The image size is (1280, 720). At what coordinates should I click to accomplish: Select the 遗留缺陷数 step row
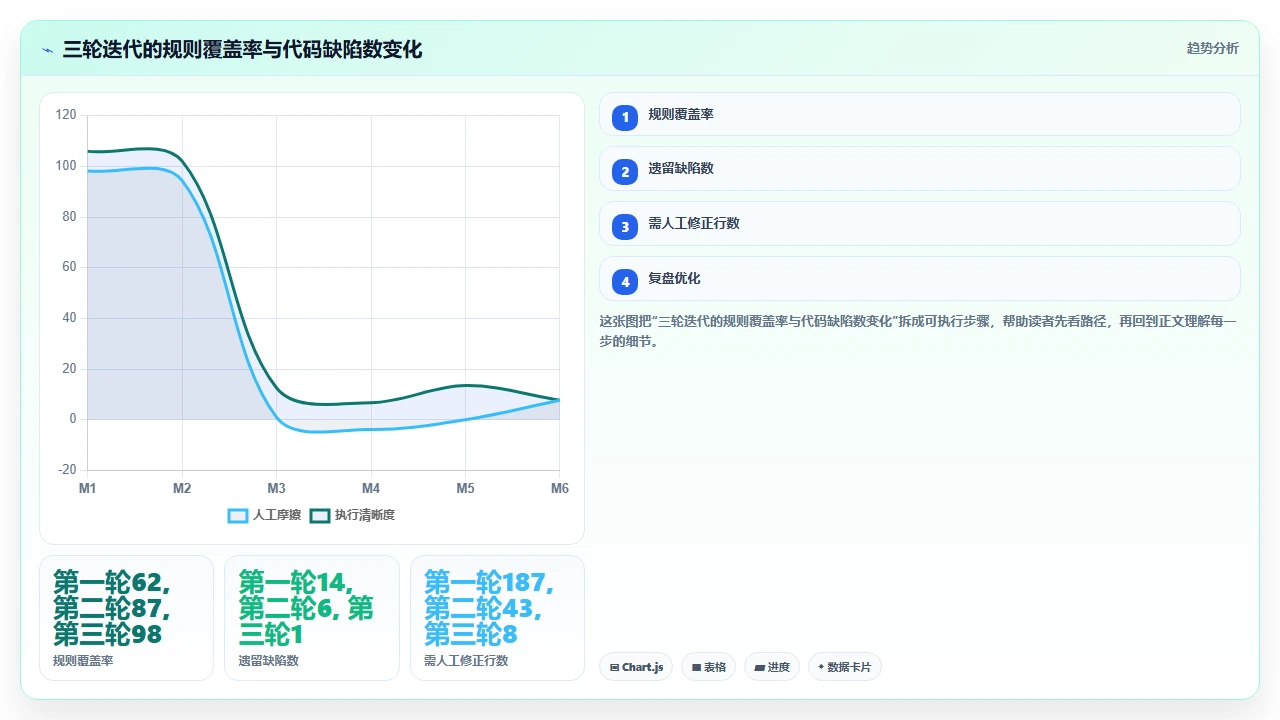pos(919,169)
